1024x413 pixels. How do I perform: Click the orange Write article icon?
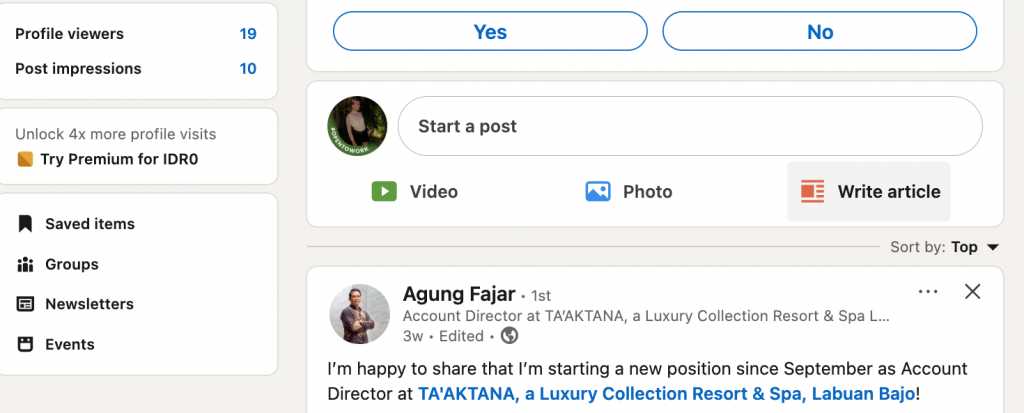pos(812,191)
